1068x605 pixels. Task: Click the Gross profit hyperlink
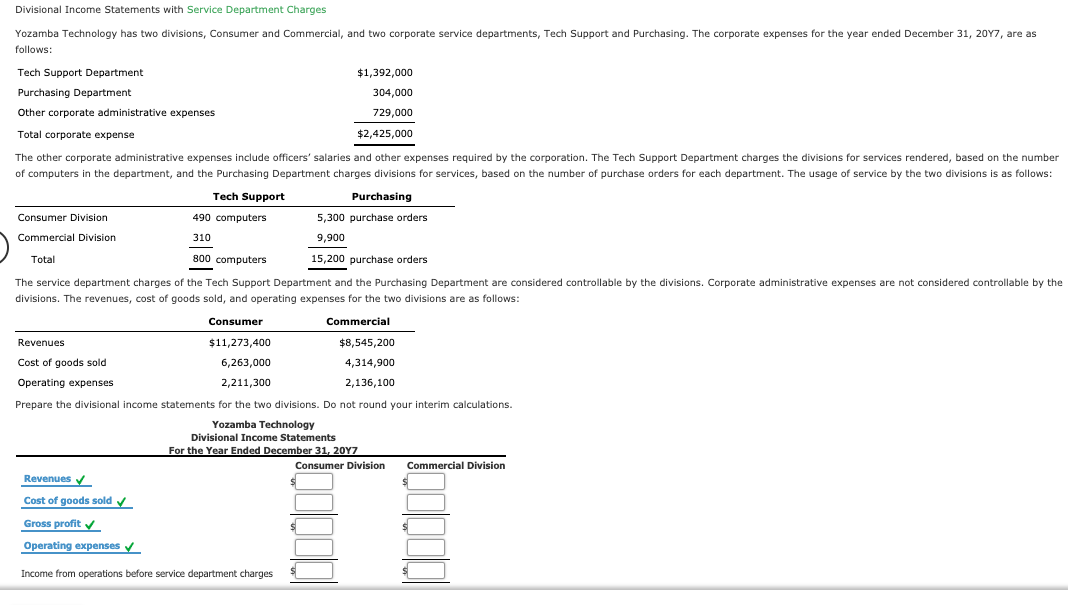(x=50, y=523)
